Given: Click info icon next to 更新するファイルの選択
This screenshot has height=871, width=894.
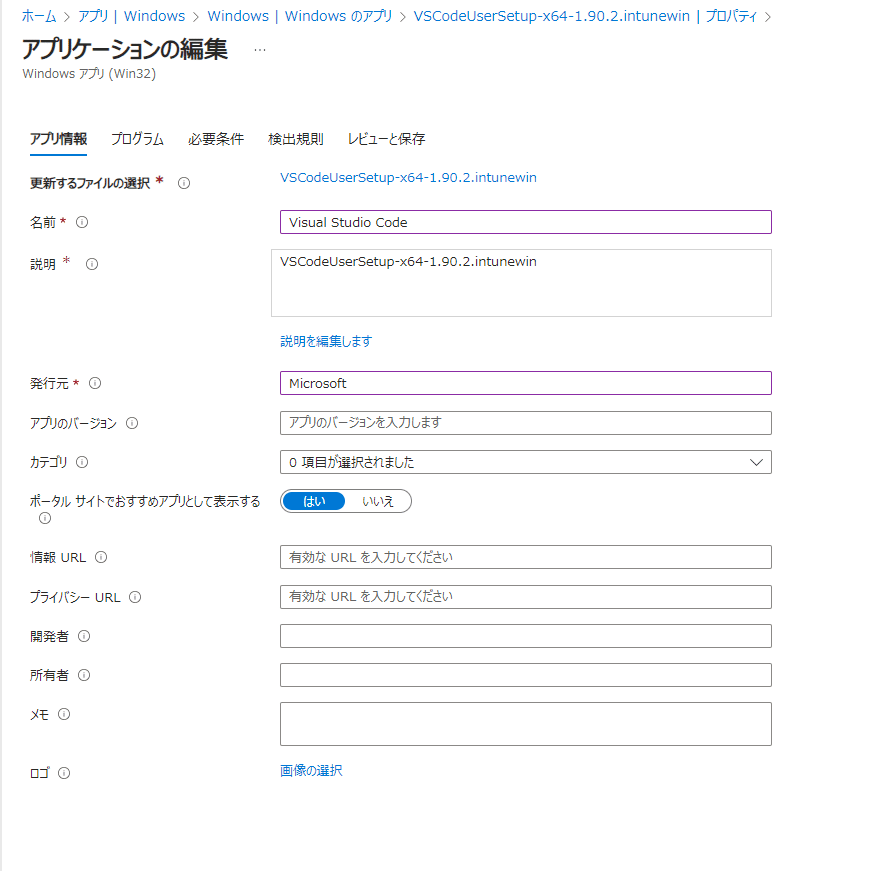Looking at the screenshot, I should 184,183.
